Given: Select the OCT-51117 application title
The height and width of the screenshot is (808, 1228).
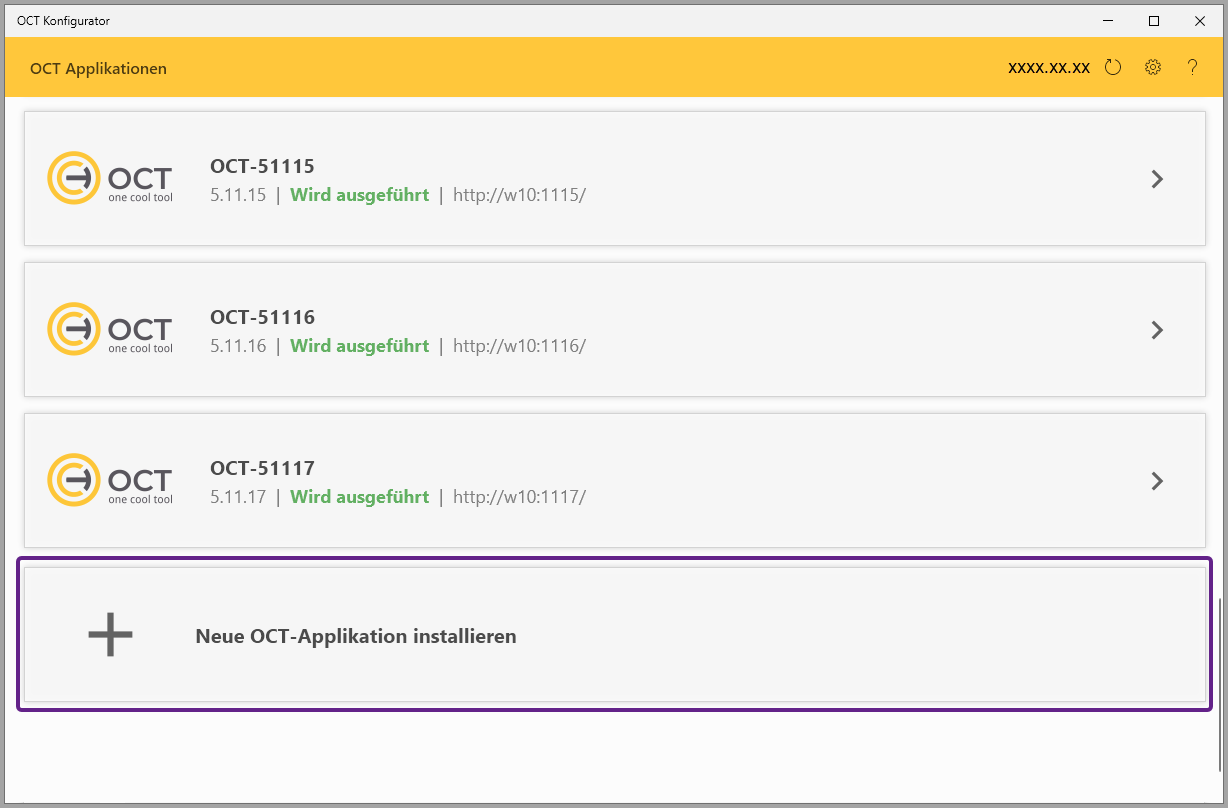Looking at the screenshot, I should 262,468.
